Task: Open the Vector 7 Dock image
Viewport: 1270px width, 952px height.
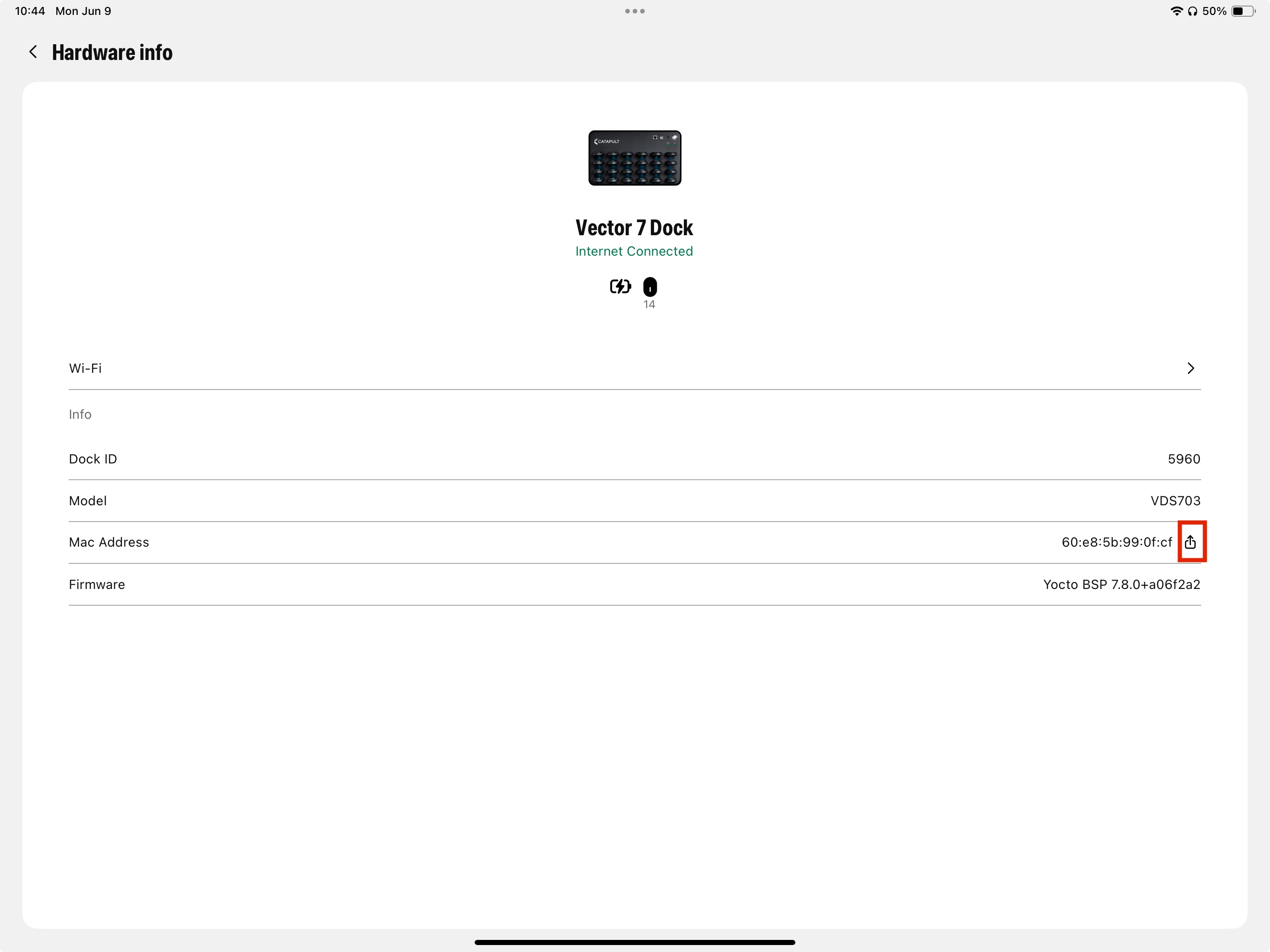Action: (x=635, y=158)
